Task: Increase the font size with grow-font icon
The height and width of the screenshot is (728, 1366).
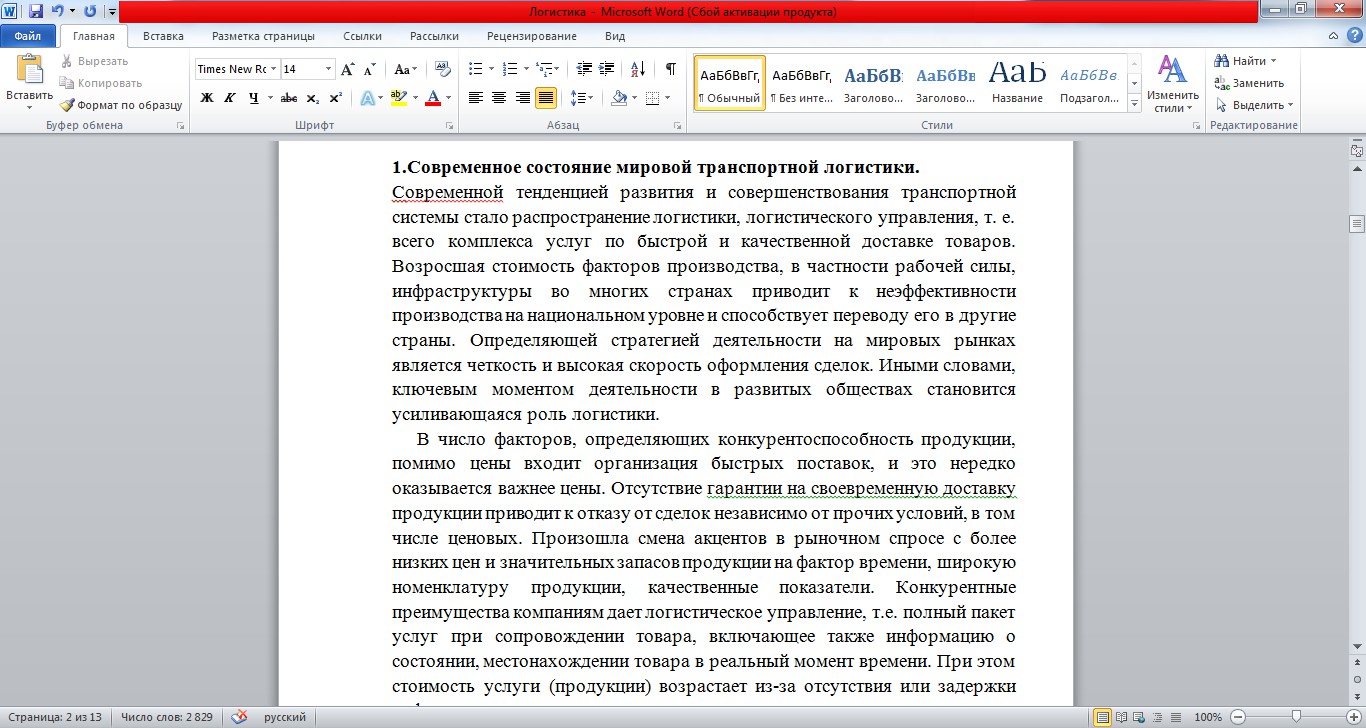Action: (x=347, y=69)
